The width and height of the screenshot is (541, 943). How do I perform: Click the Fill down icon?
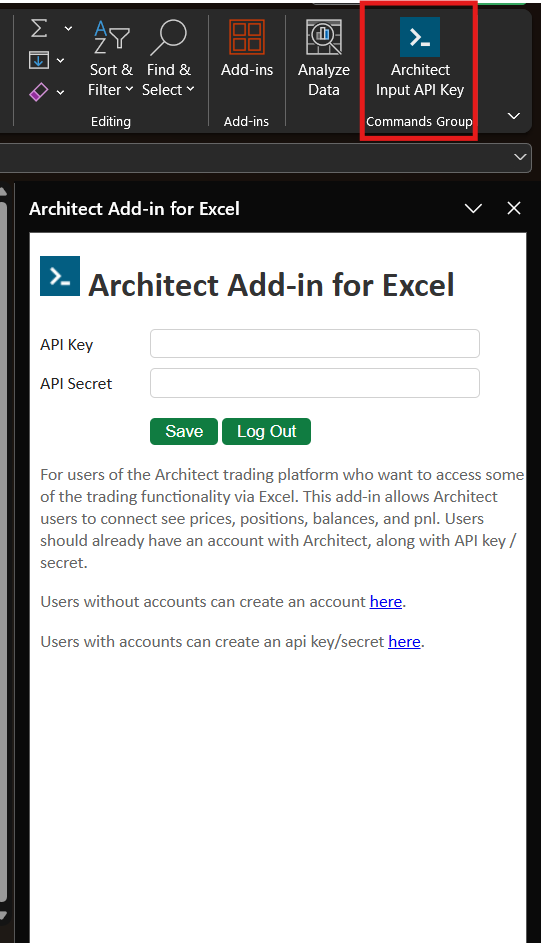point(39,60)
